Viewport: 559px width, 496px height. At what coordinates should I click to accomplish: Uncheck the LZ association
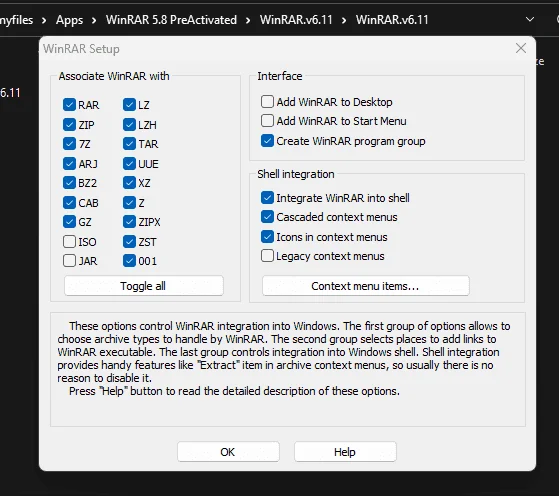[129, 105]
